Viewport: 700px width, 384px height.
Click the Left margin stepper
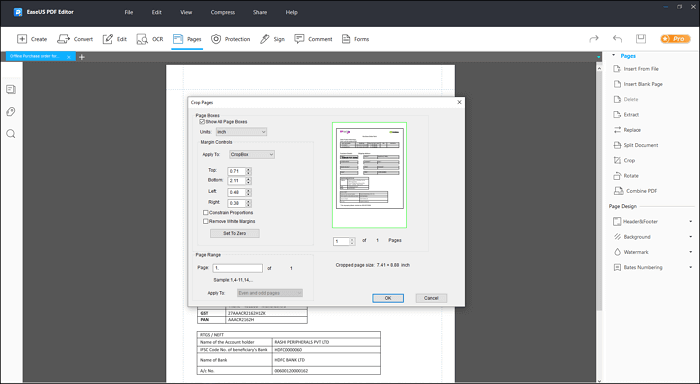pyautogui.click(x=249, y=192)
